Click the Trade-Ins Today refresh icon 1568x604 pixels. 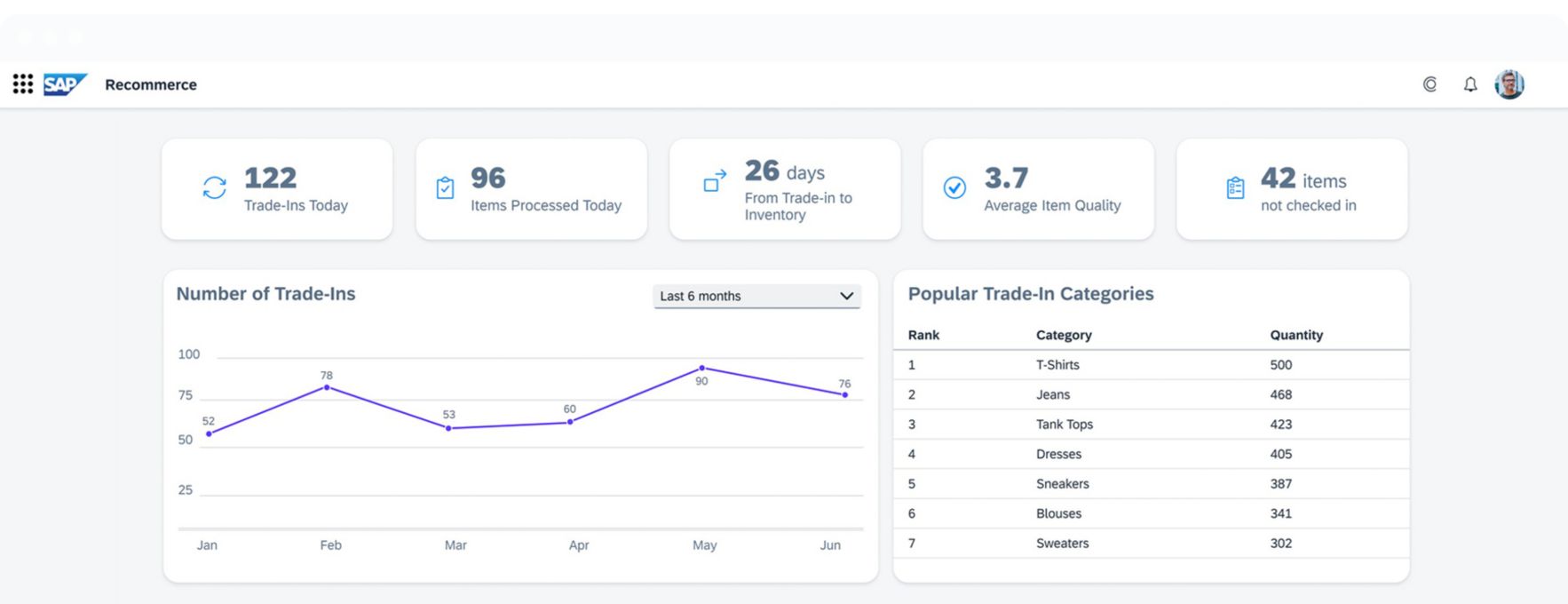215,187
